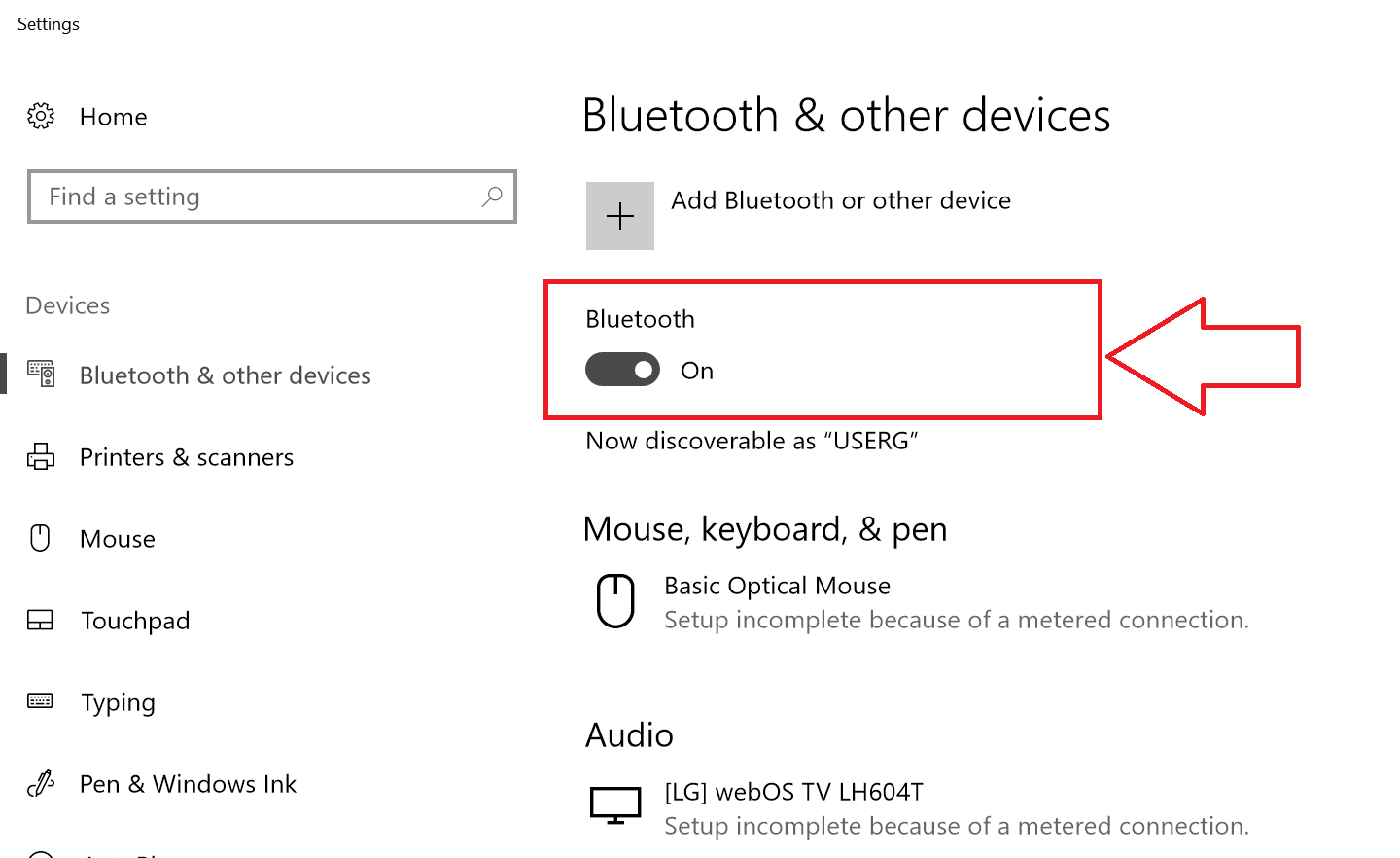Click the Typing keyboard icon

tap(41, 700)
